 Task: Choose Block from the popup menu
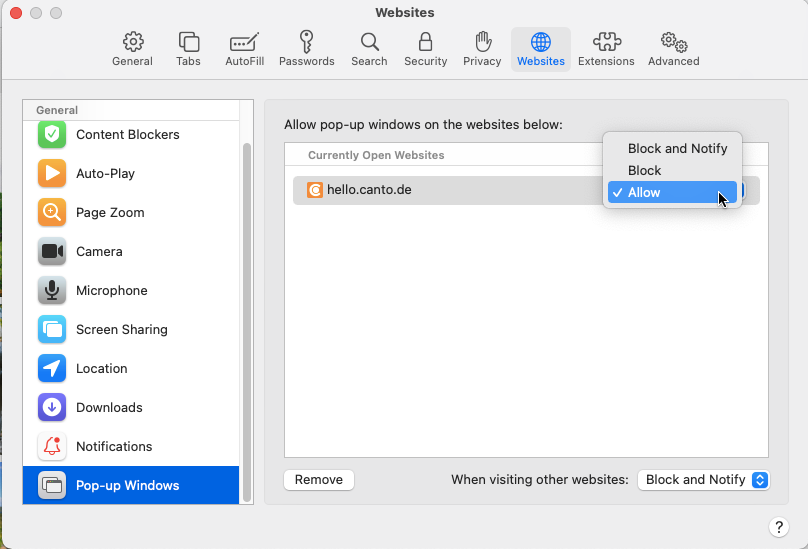(x=672, y=171)
